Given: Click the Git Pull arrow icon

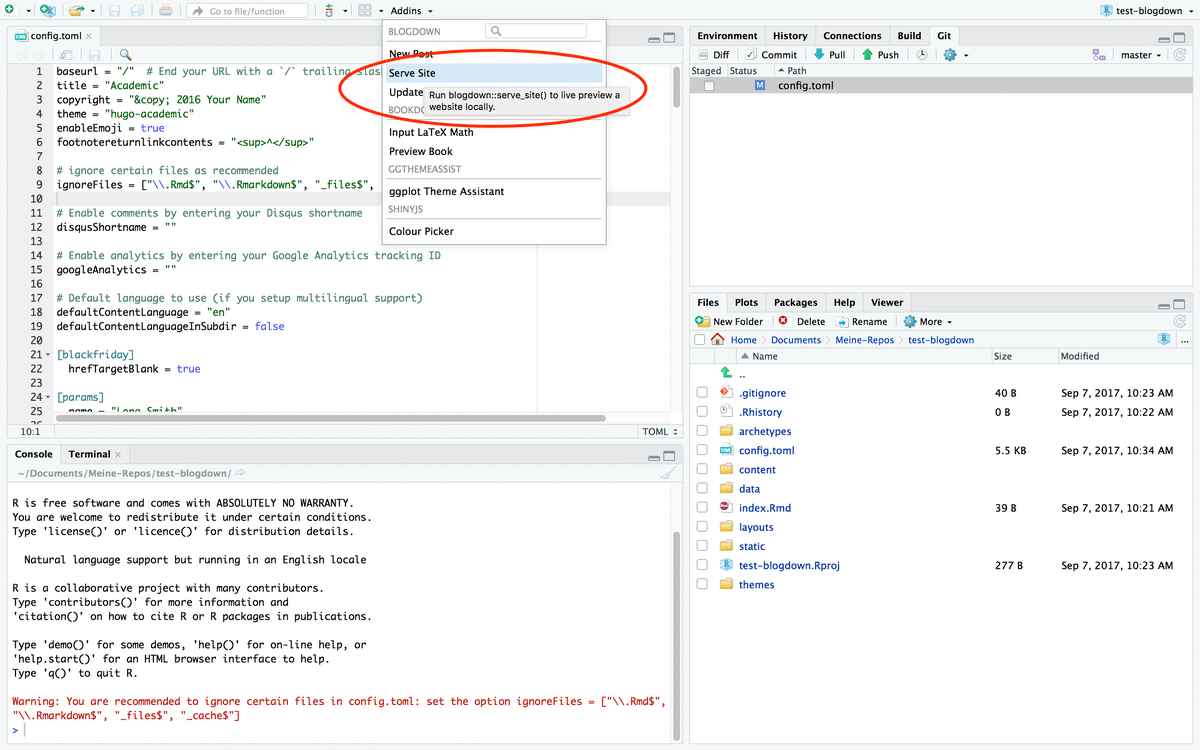Looking at the screenshot, I should point(819,55).
